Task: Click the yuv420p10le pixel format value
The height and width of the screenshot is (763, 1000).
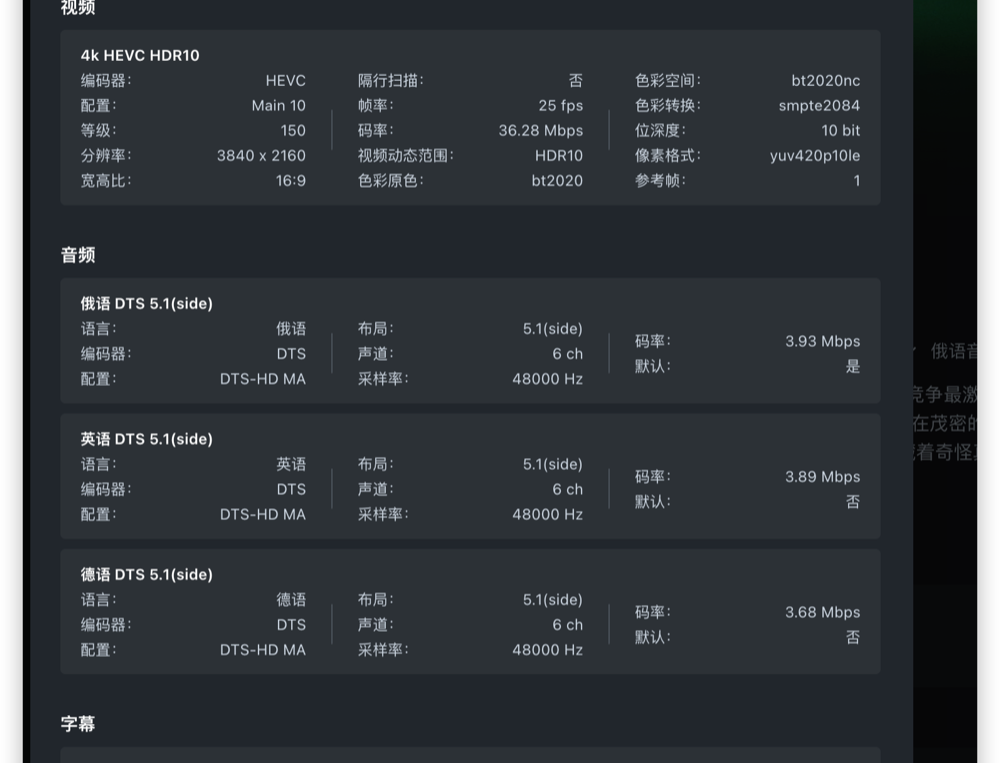Action: pos(814,155)
